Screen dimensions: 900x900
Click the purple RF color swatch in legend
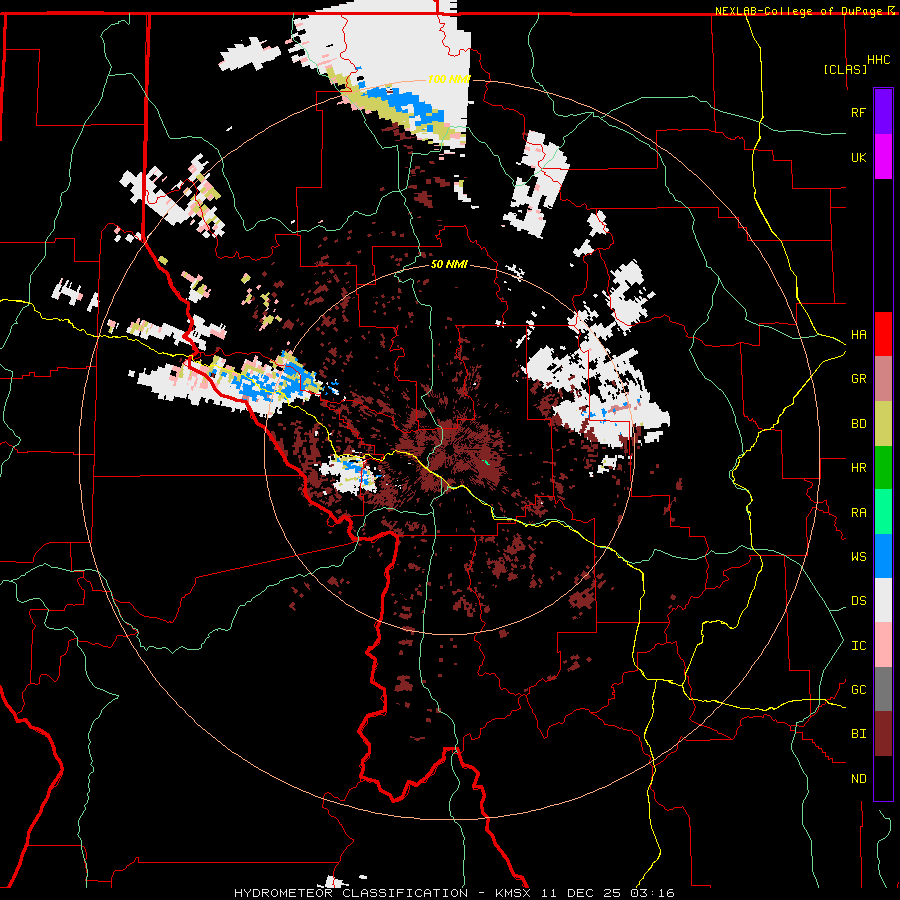(x=883, y=112)
